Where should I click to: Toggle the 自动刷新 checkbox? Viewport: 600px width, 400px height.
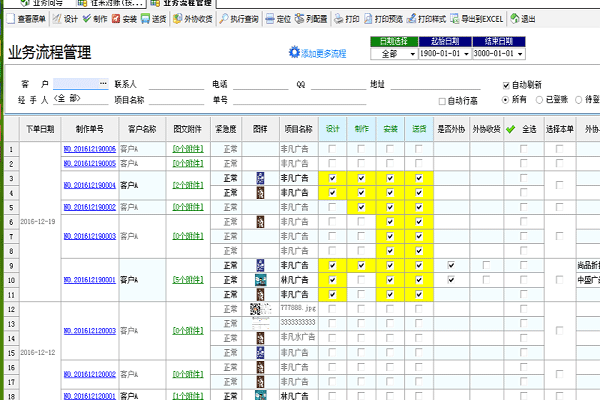click(507, 85)
